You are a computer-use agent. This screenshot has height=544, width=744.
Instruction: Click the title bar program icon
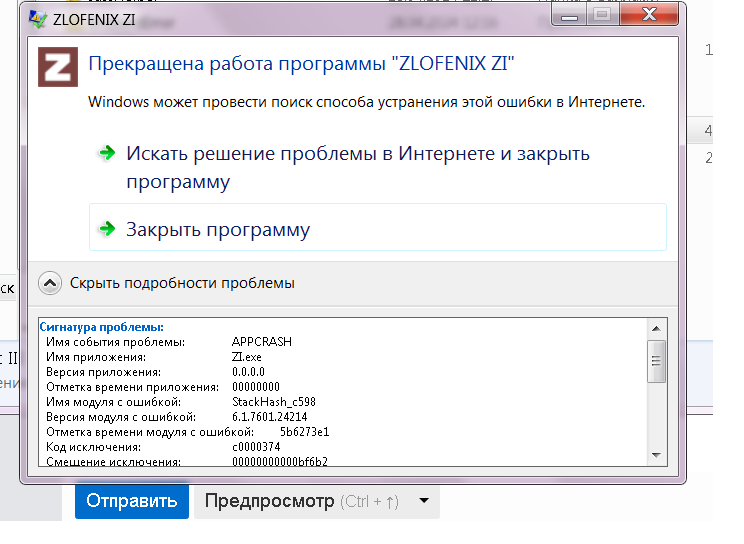[37, 19]
